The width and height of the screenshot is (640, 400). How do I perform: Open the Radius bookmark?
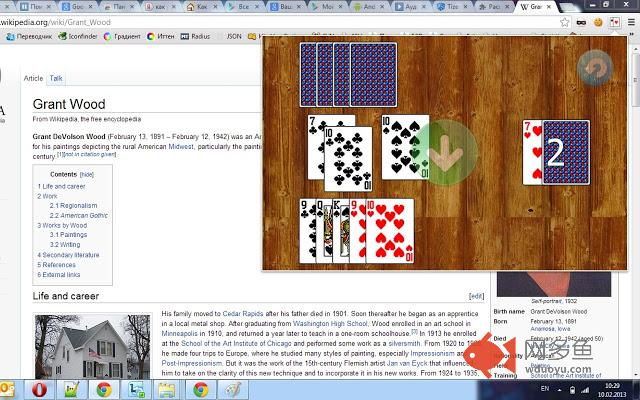(195, 36)
